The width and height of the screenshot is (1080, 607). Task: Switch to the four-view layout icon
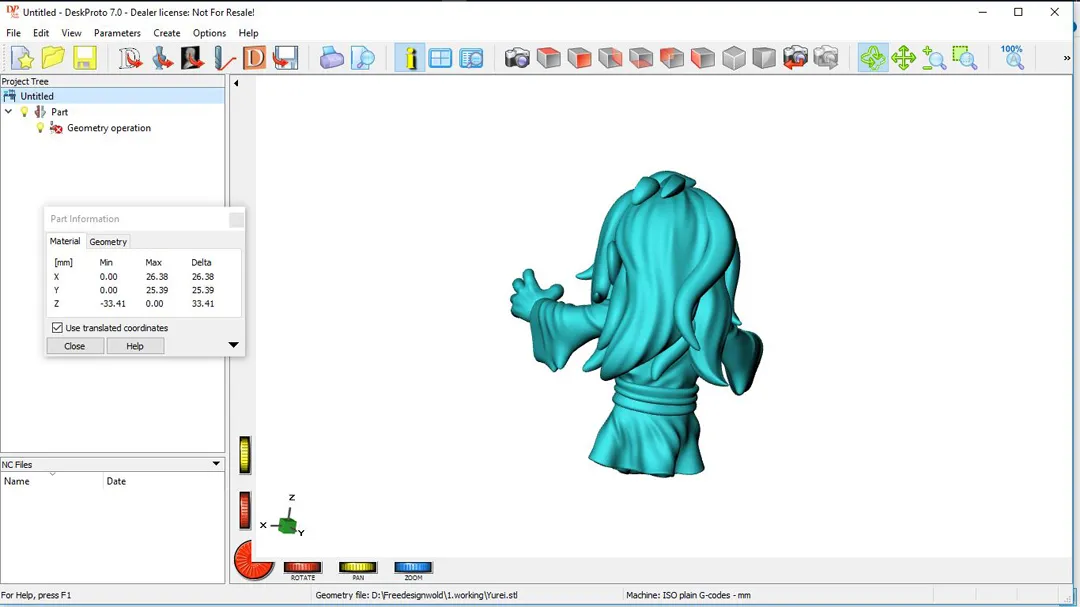tap(441, 59)
